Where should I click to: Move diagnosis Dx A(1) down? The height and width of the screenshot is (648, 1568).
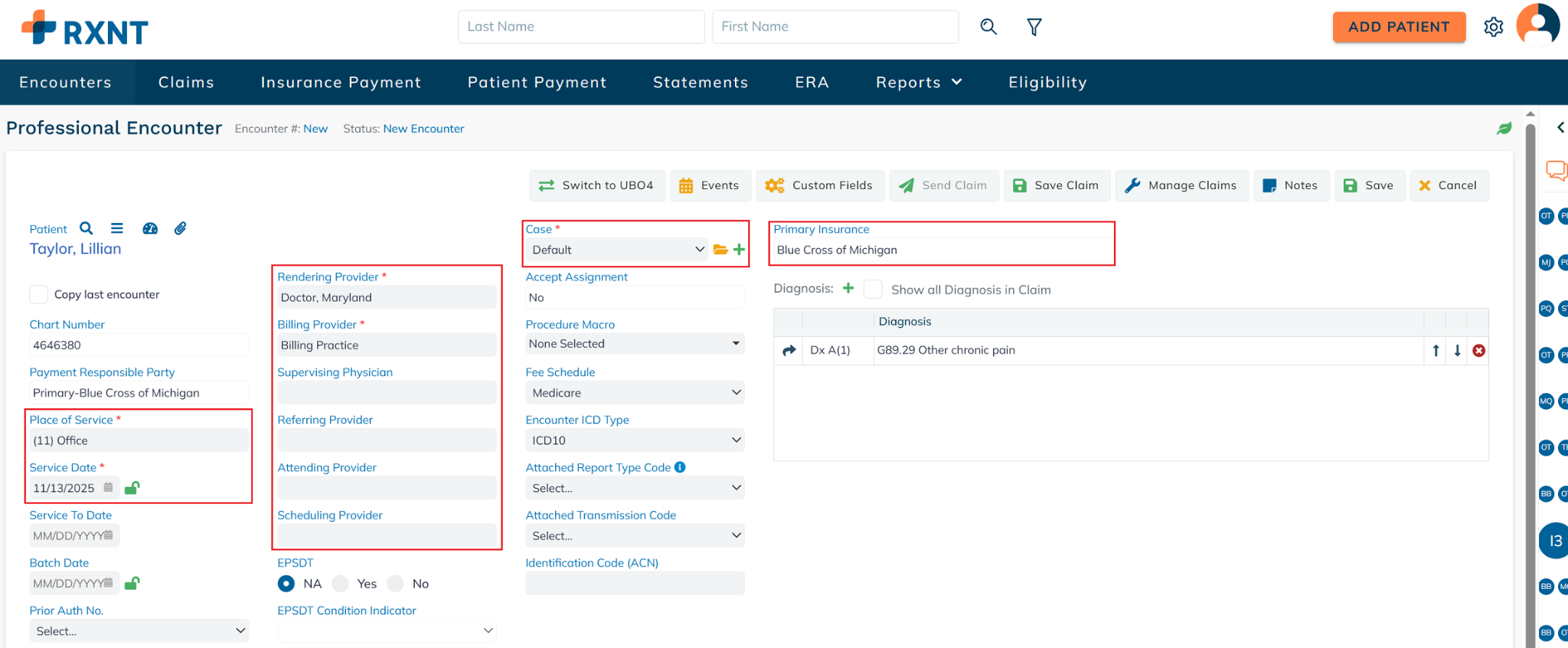[x=1457, y=351]
